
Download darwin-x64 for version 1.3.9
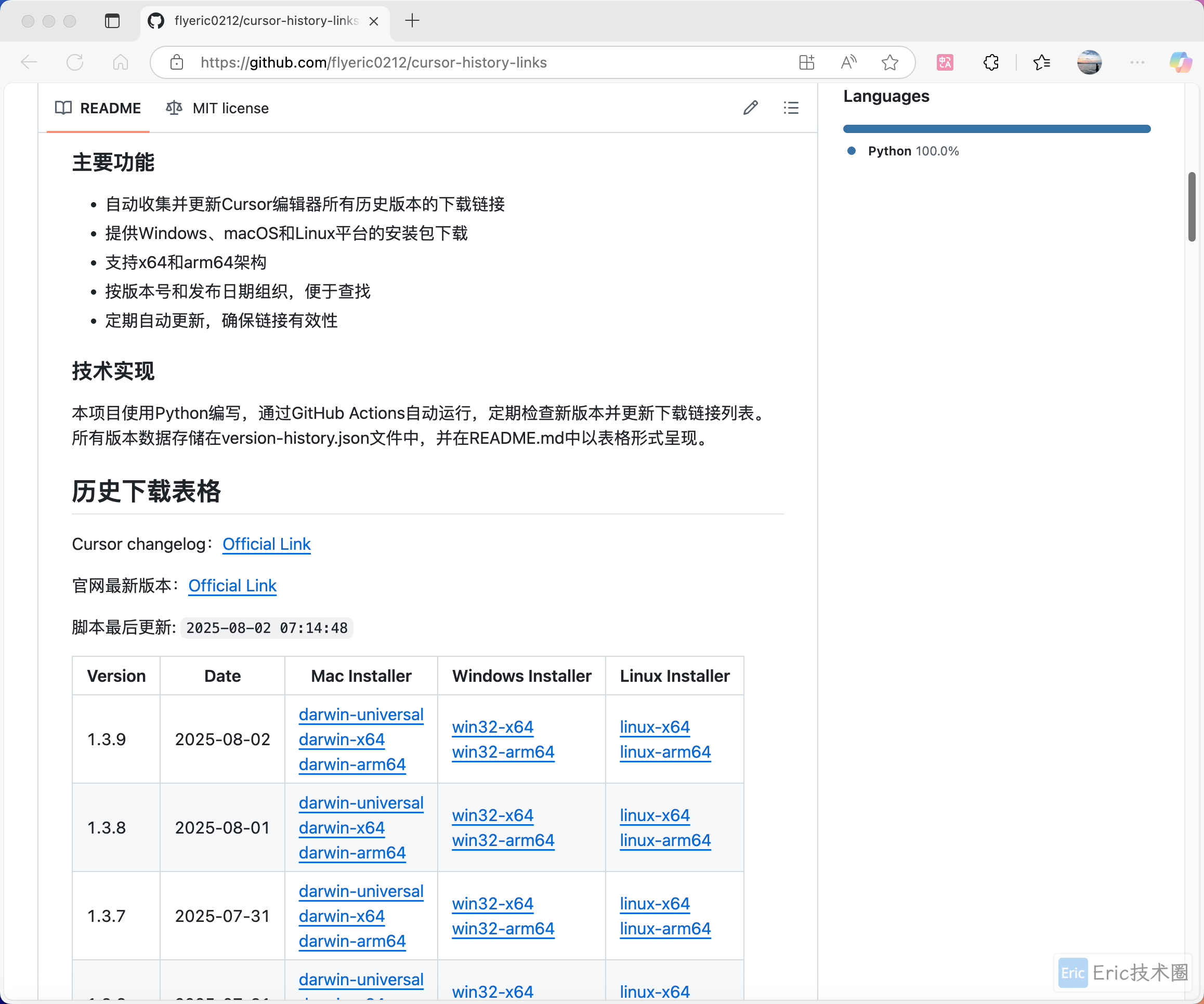(342, 739)
